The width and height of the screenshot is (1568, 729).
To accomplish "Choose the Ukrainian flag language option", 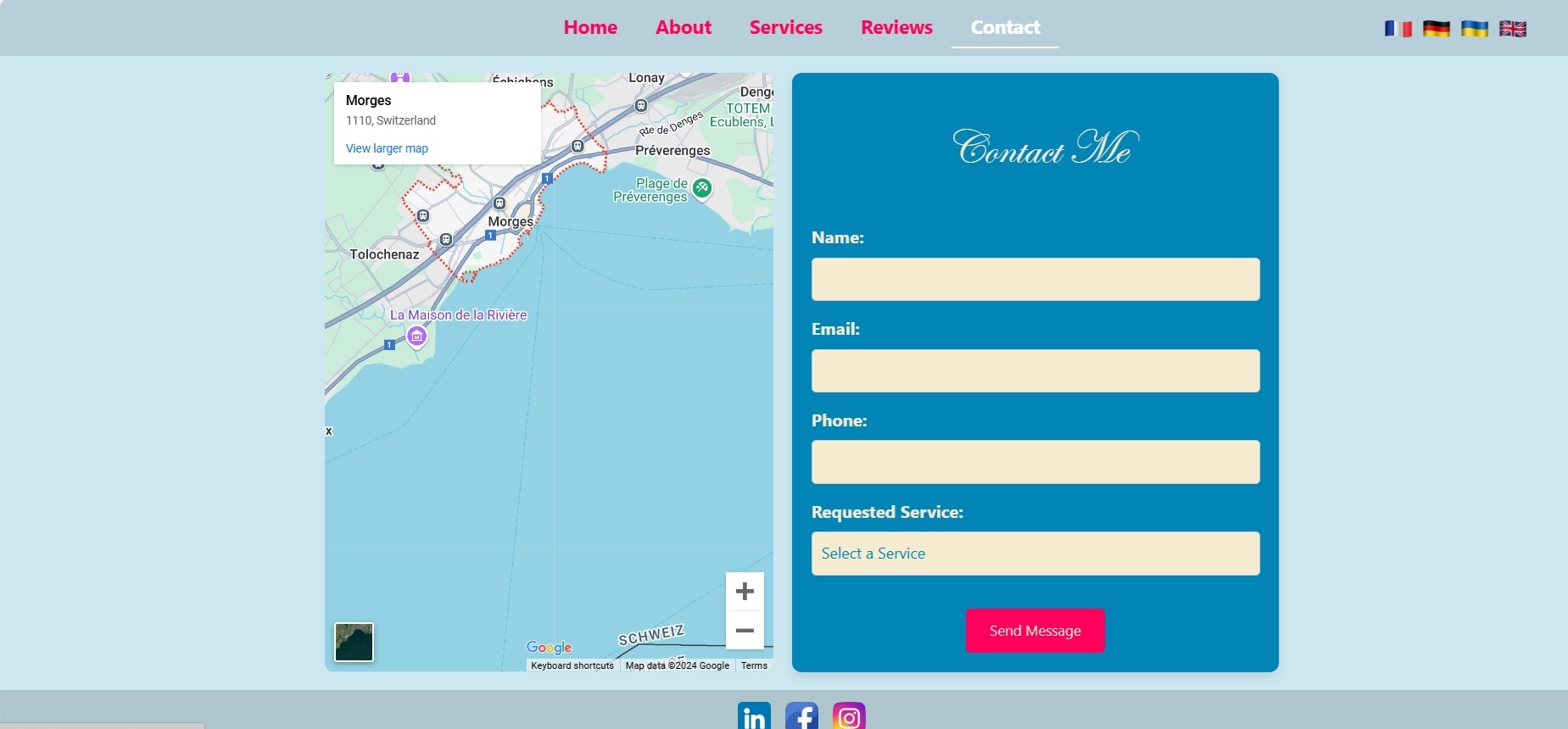I will [1474, 29].
